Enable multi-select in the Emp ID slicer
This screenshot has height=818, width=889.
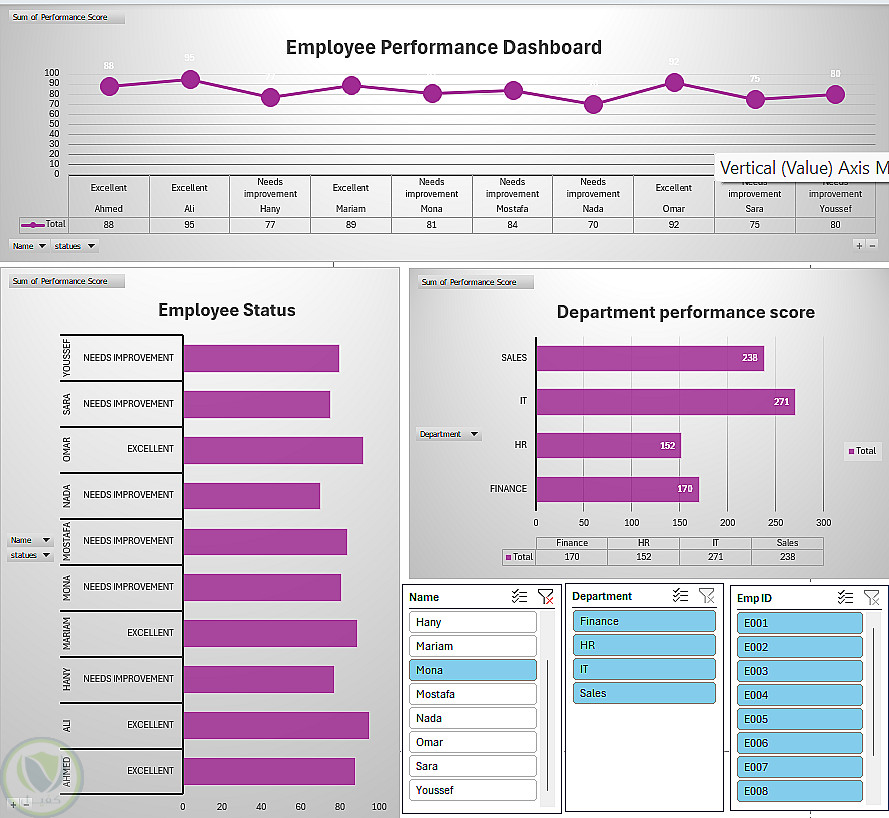tap(845, 597)
